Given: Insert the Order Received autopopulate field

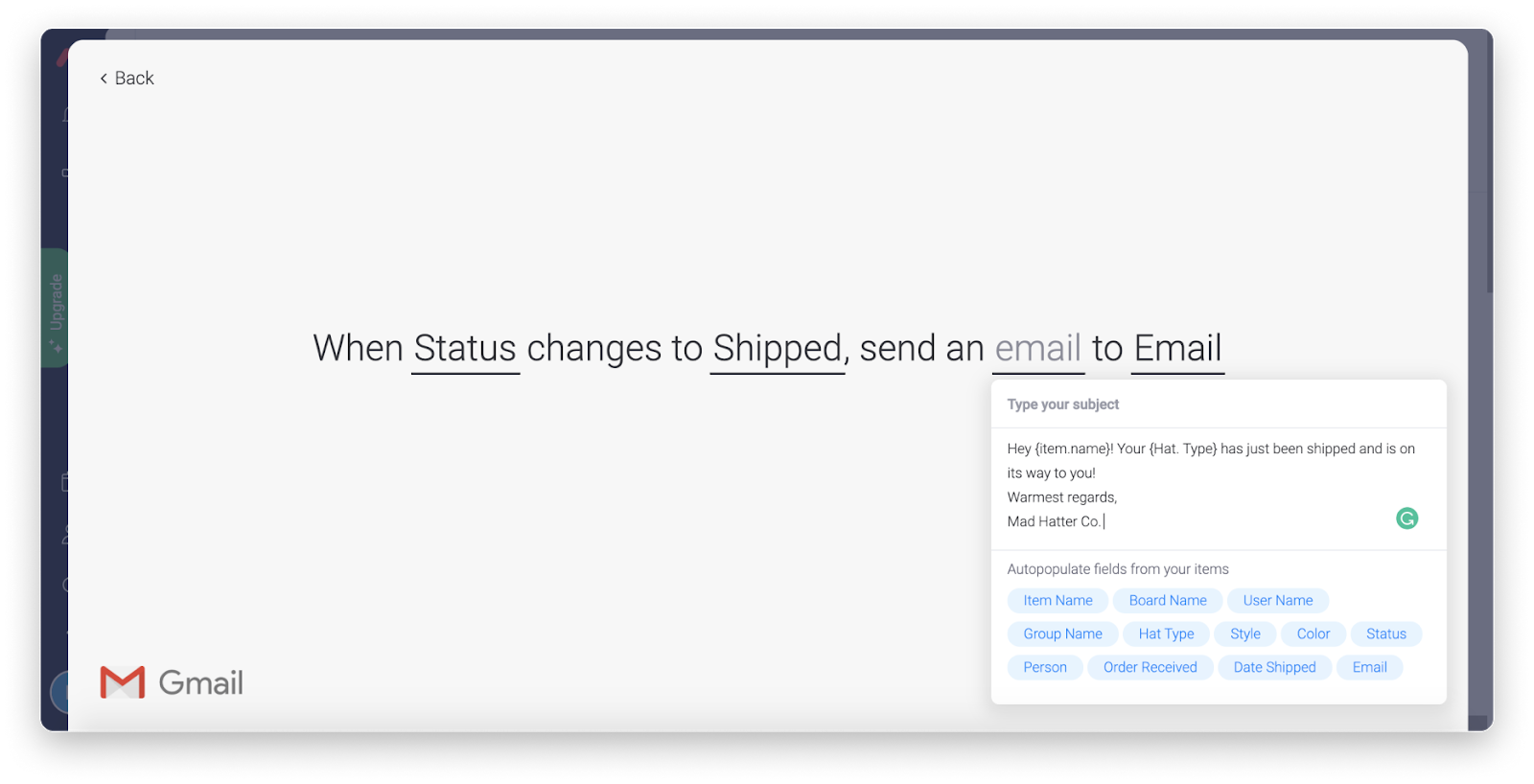Looking at the screenshot, I should tap(1150, 667).
